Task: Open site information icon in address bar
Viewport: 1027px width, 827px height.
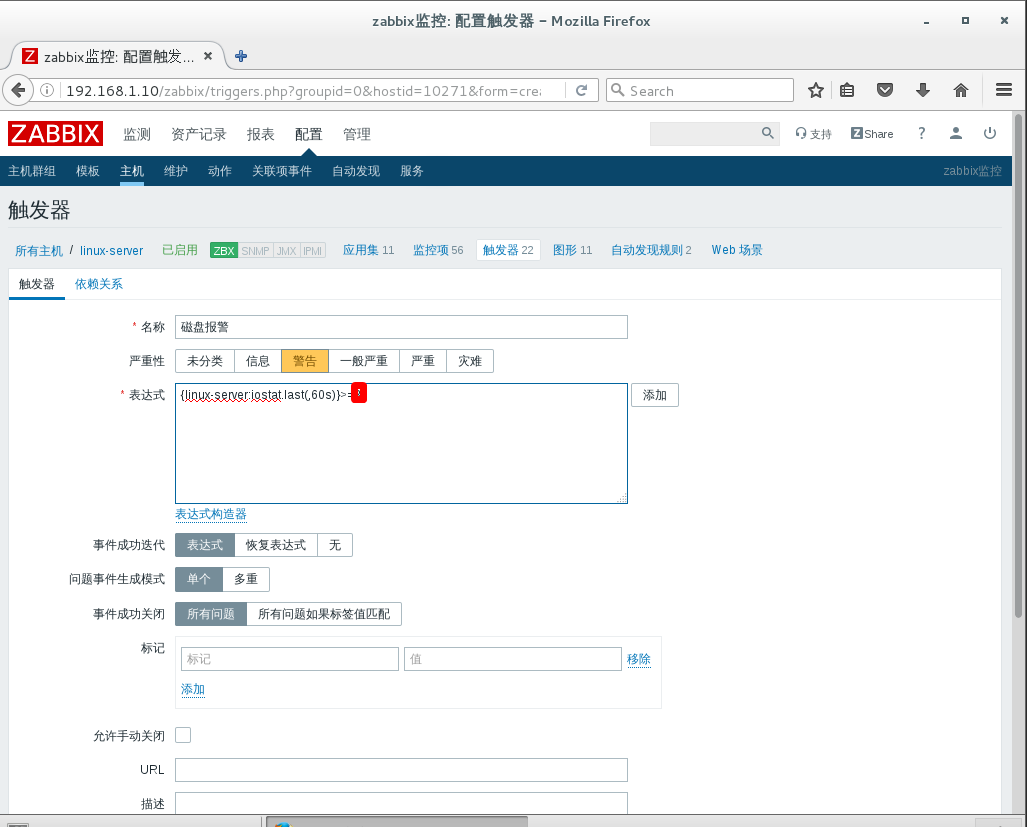Action: pyautogui.click(x=47, y=90)
